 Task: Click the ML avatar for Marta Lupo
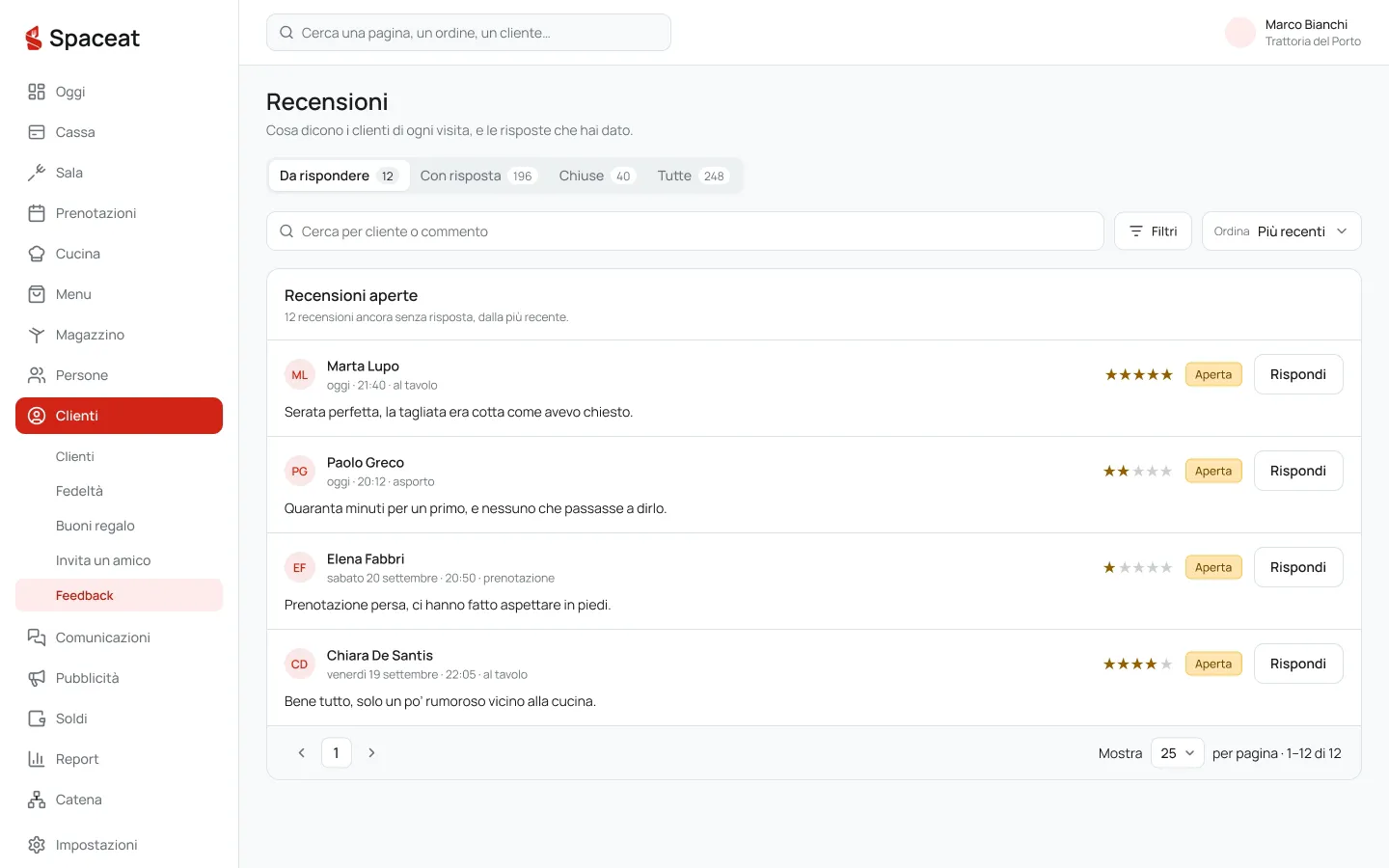click(300, 375)
